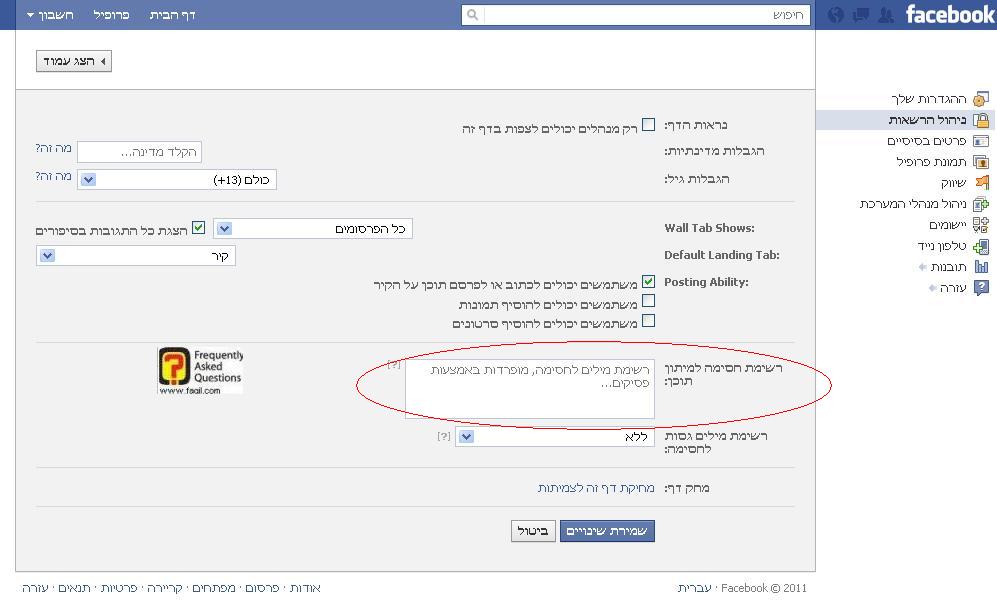The height and width of the screenshot is (609, 997).
Task: Check 'משתמשים יכולים להוסיף תמונות'
Action: click(649, 301)
